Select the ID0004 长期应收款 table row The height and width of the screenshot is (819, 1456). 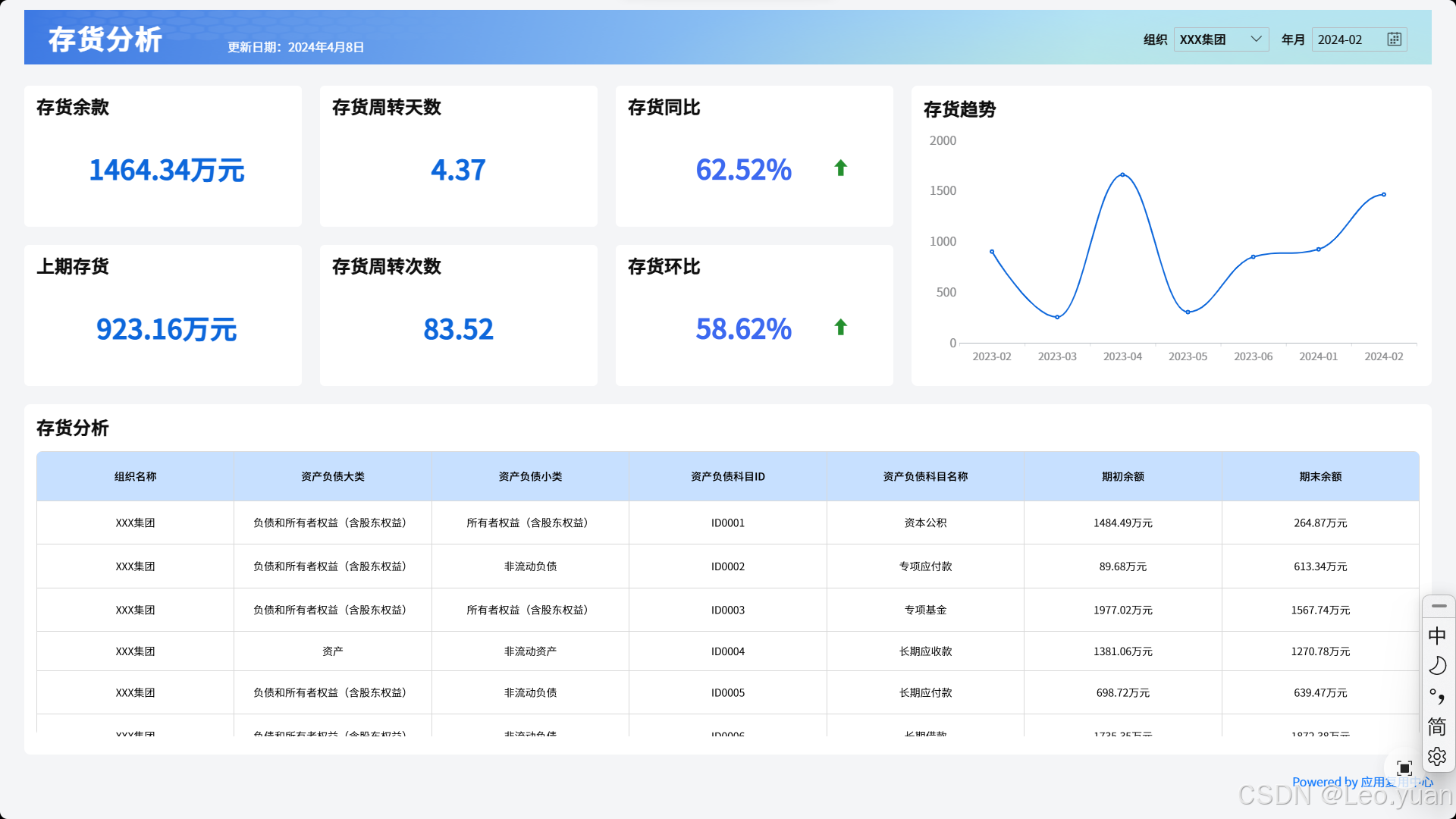[727, 651]
